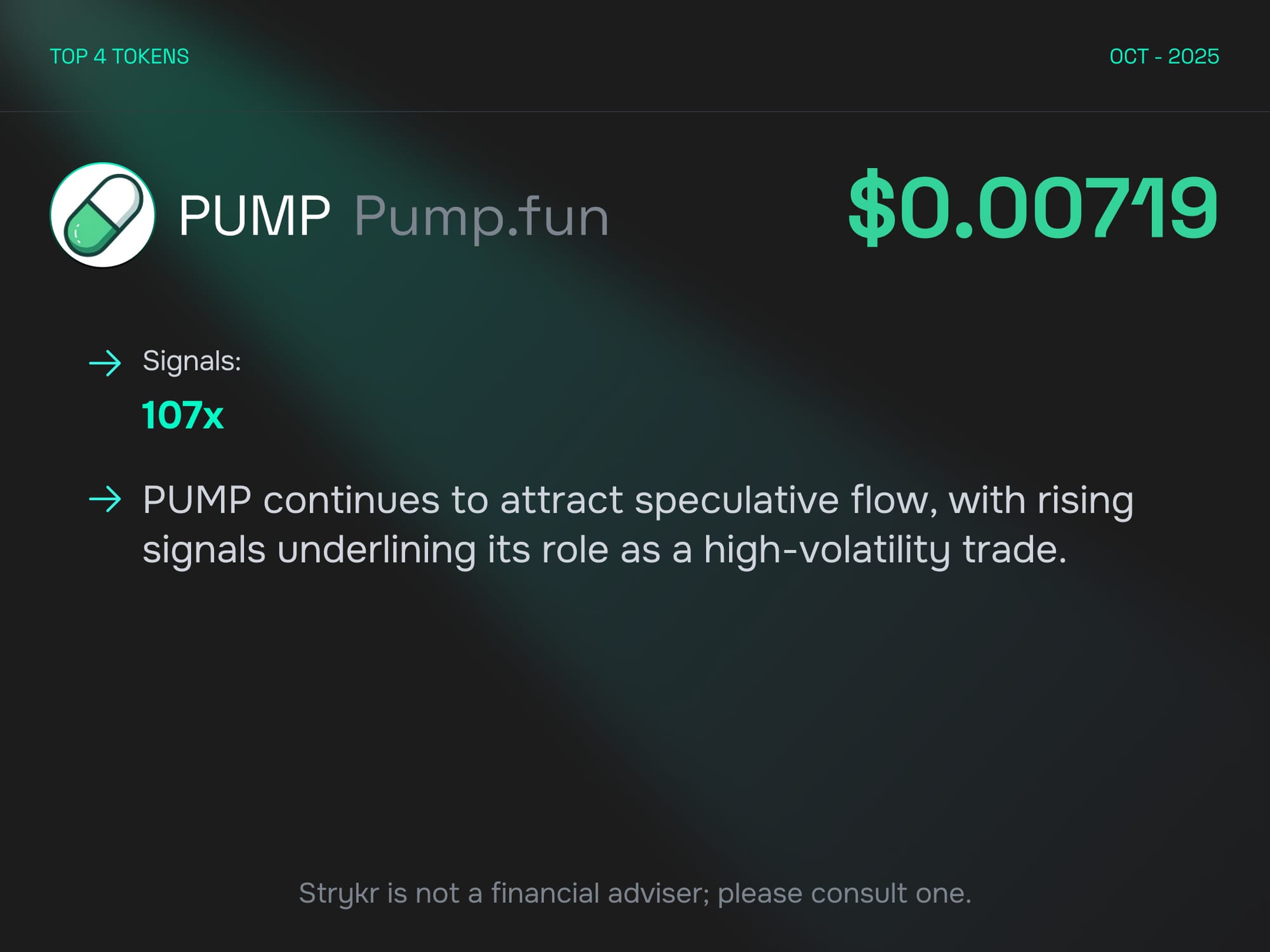Image resolution: width=1270 pixels, height=952 pixels.
Task: Click the arrow icon before the PUMP description
Action: pyautogui.click(x=105, y=499)
